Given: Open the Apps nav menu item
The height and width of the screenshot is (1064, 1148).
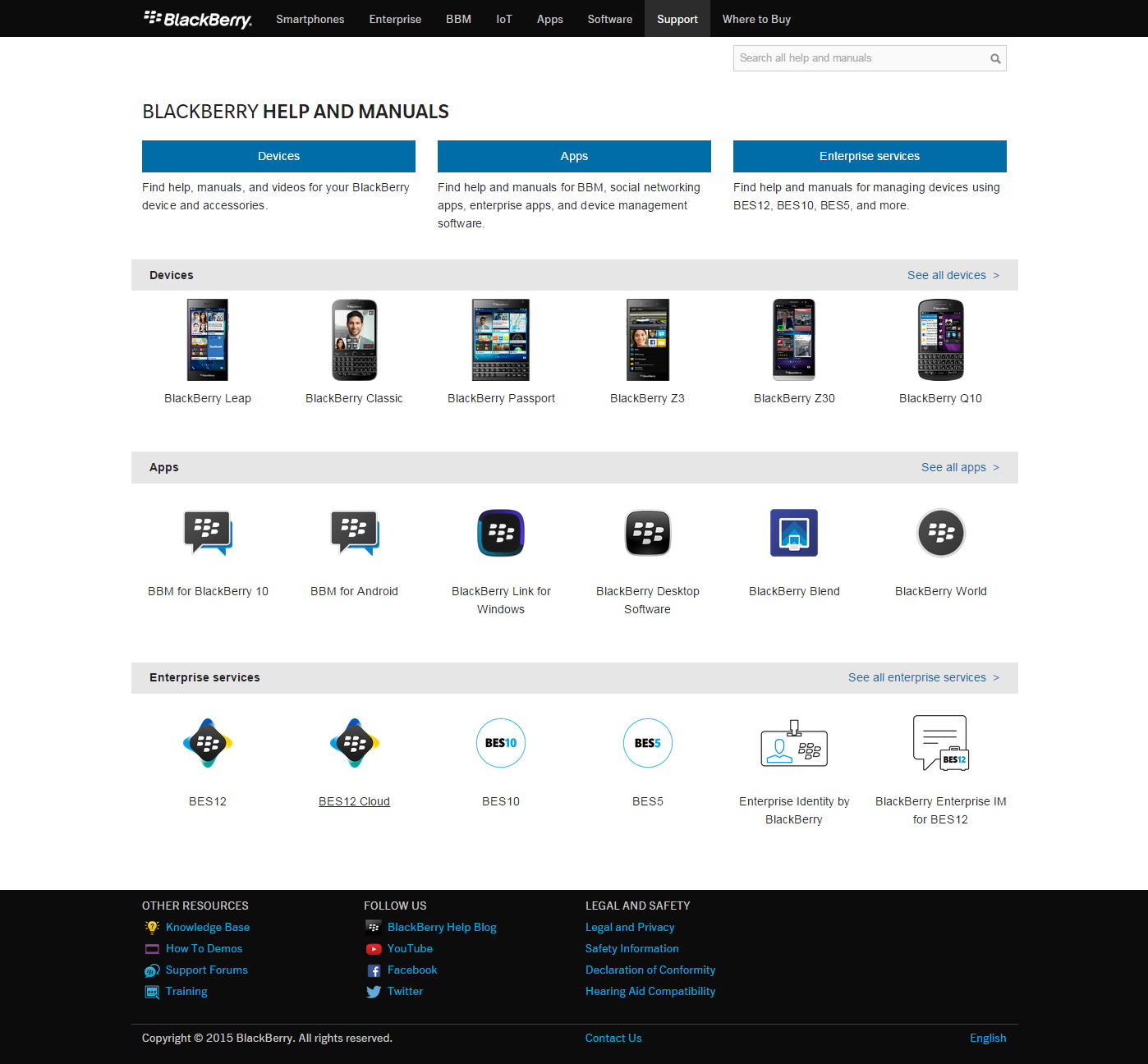Looking at the screenshot, I should click(x=550, y=19).
